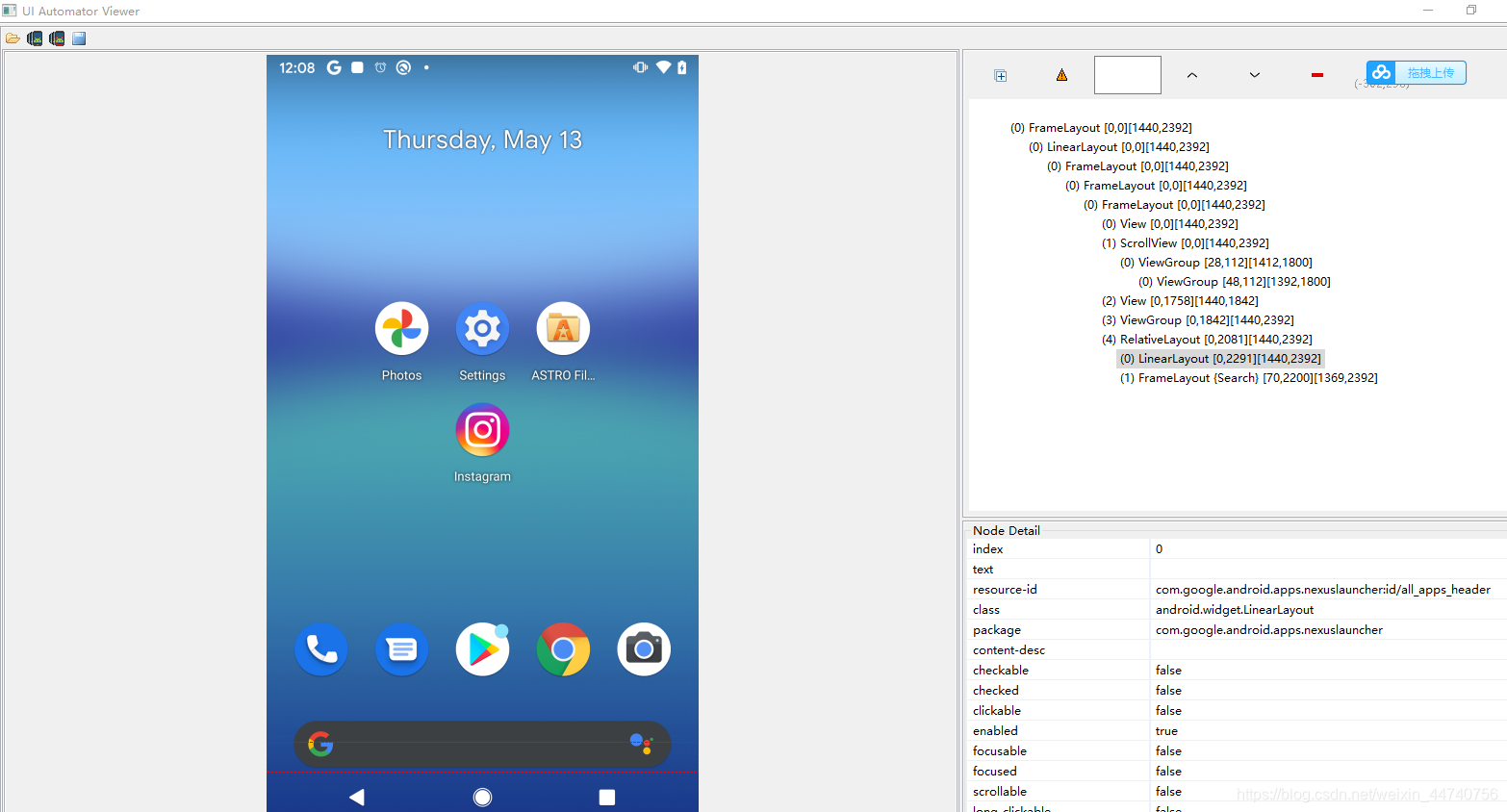Screen dimensions: 1507x812
Task: Click the index value 0 in Node Detail
Action: (x=1159, y=549)
